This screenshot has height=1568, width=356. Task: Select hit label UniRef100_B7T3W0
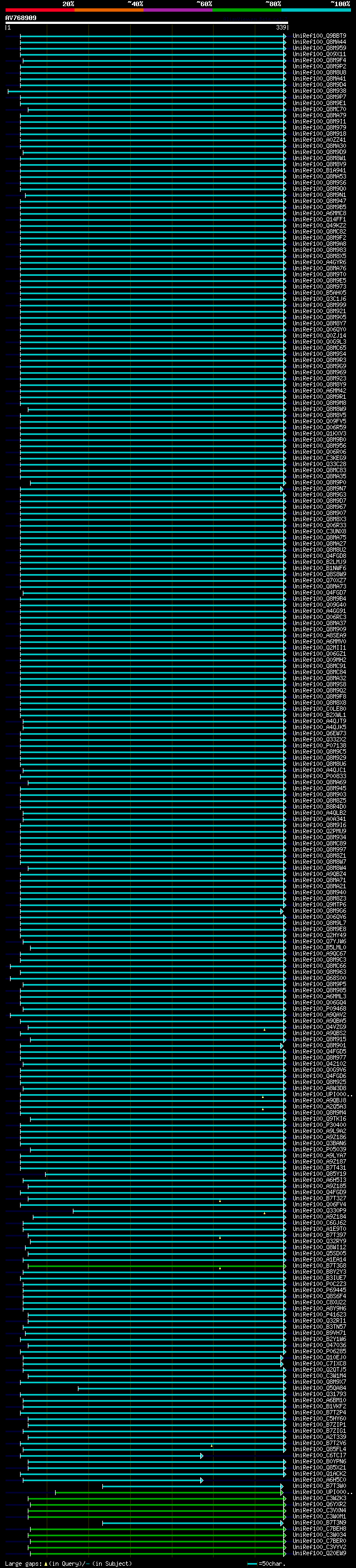[319, 1486]
